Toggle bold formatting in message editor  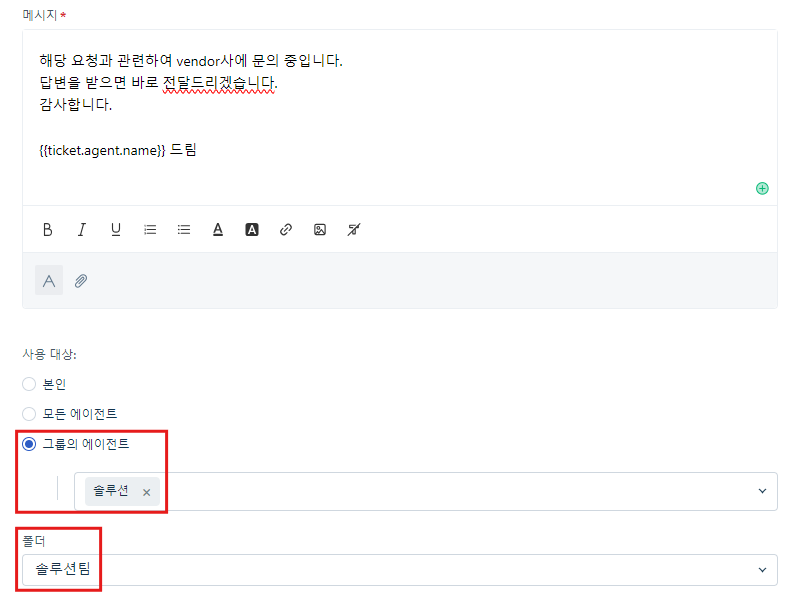click(47, 230)
